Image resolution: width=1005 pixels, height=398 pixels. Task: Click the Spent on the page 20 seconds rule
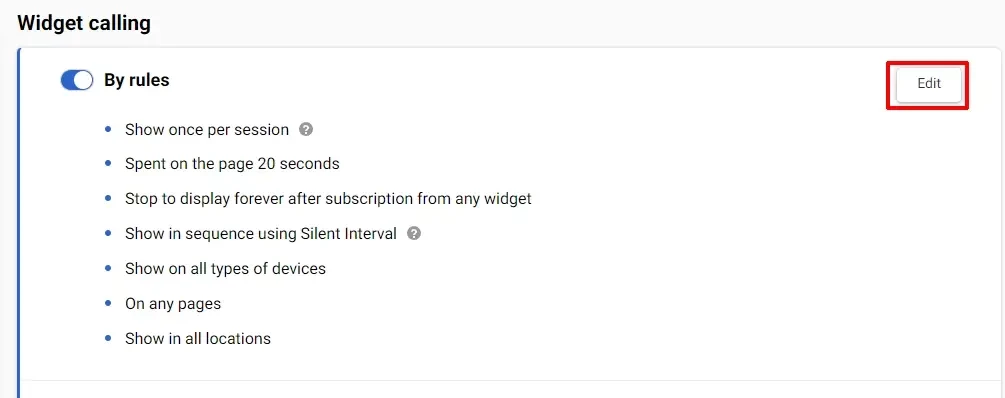[232, 164]
